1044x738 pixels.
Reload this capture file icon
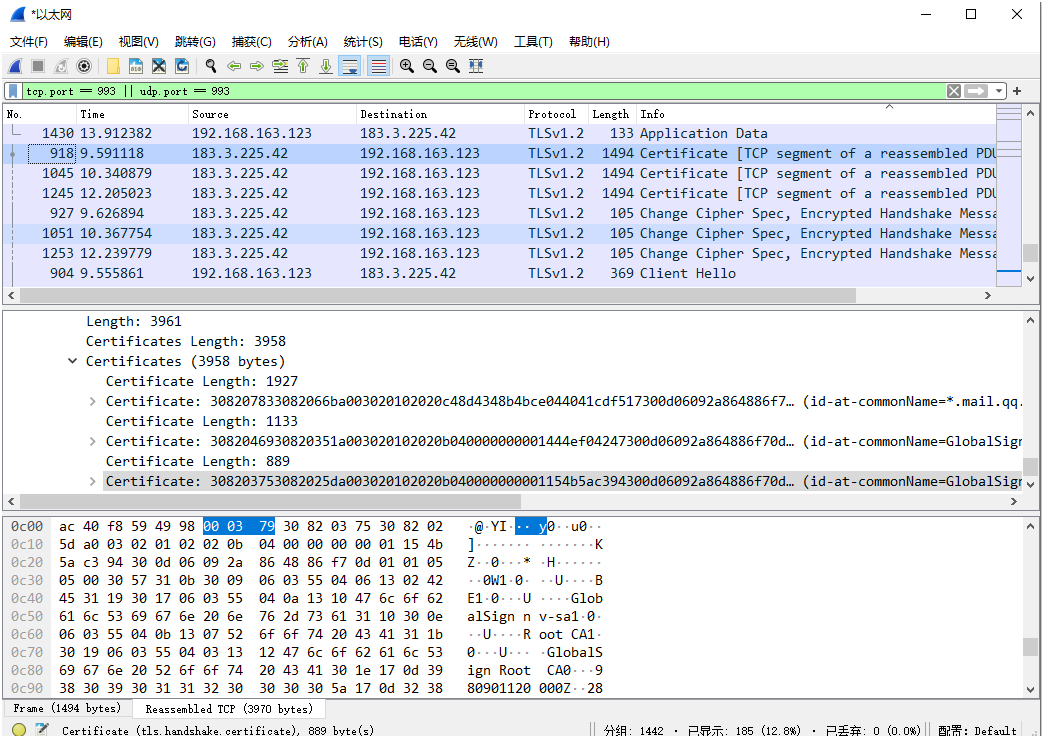[x=182, y=66]
